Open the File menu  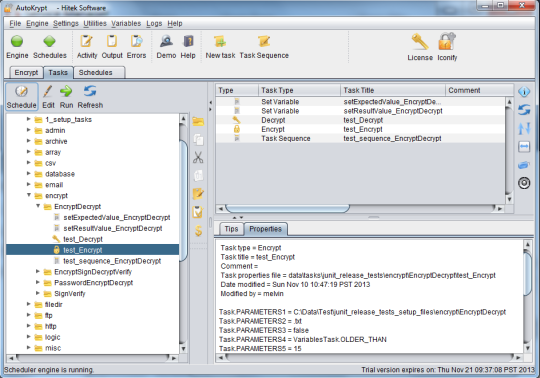[x=15, y=23]
